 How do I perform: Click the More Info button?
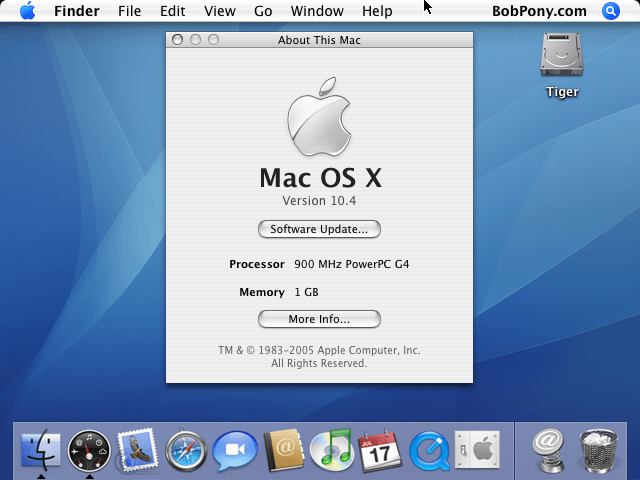point(319,319)
